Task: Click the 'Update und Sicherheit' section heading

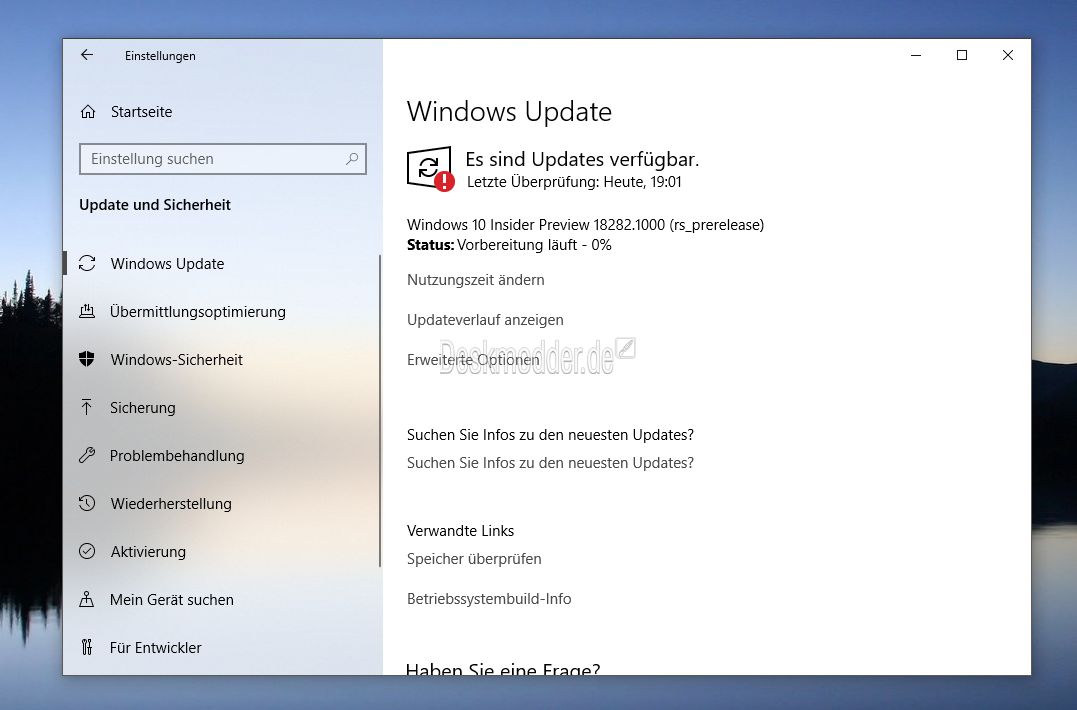Action: pos(155,205)
